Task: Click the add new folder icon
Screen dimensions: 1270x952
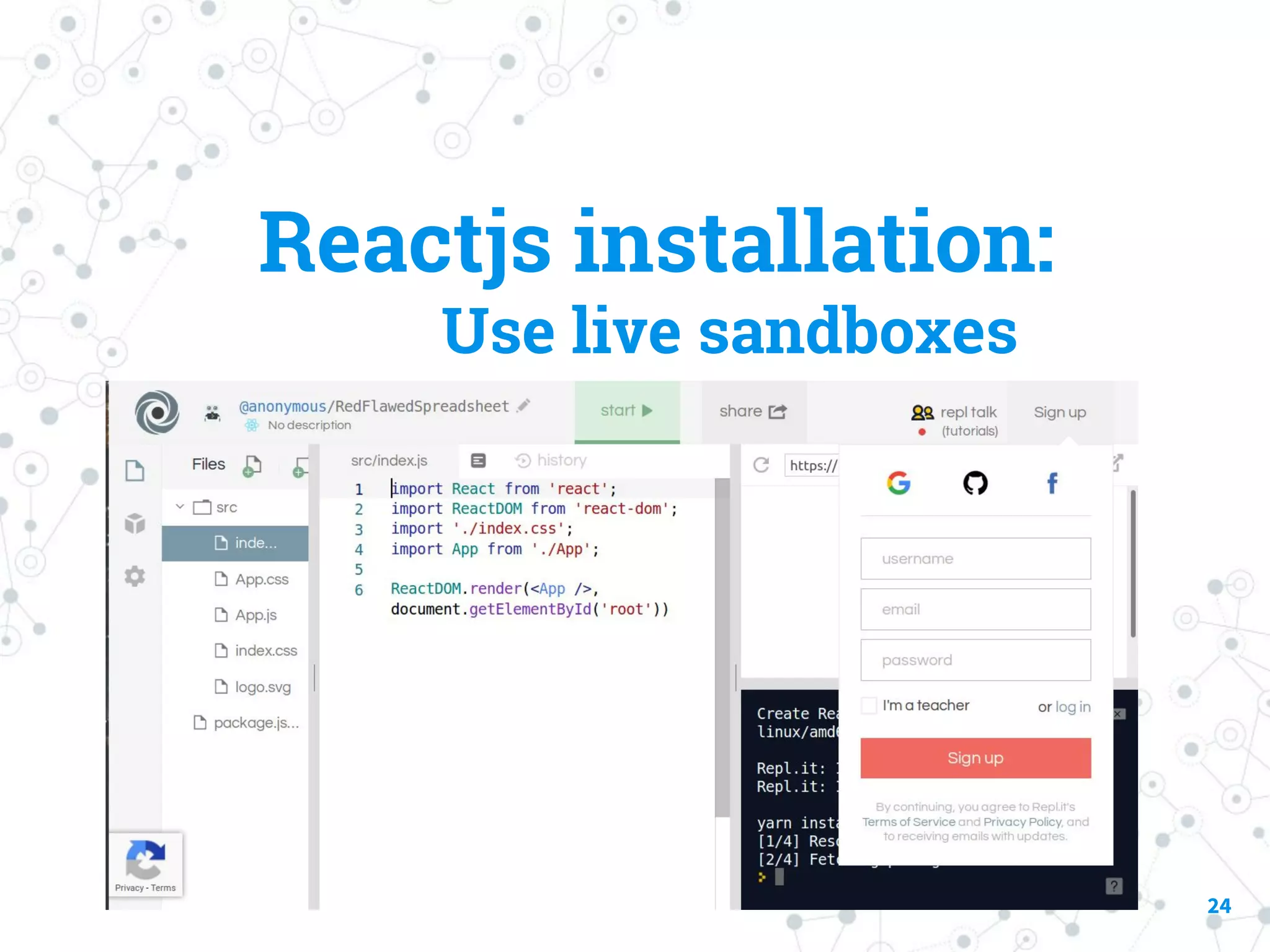Action: pos(301,467)
